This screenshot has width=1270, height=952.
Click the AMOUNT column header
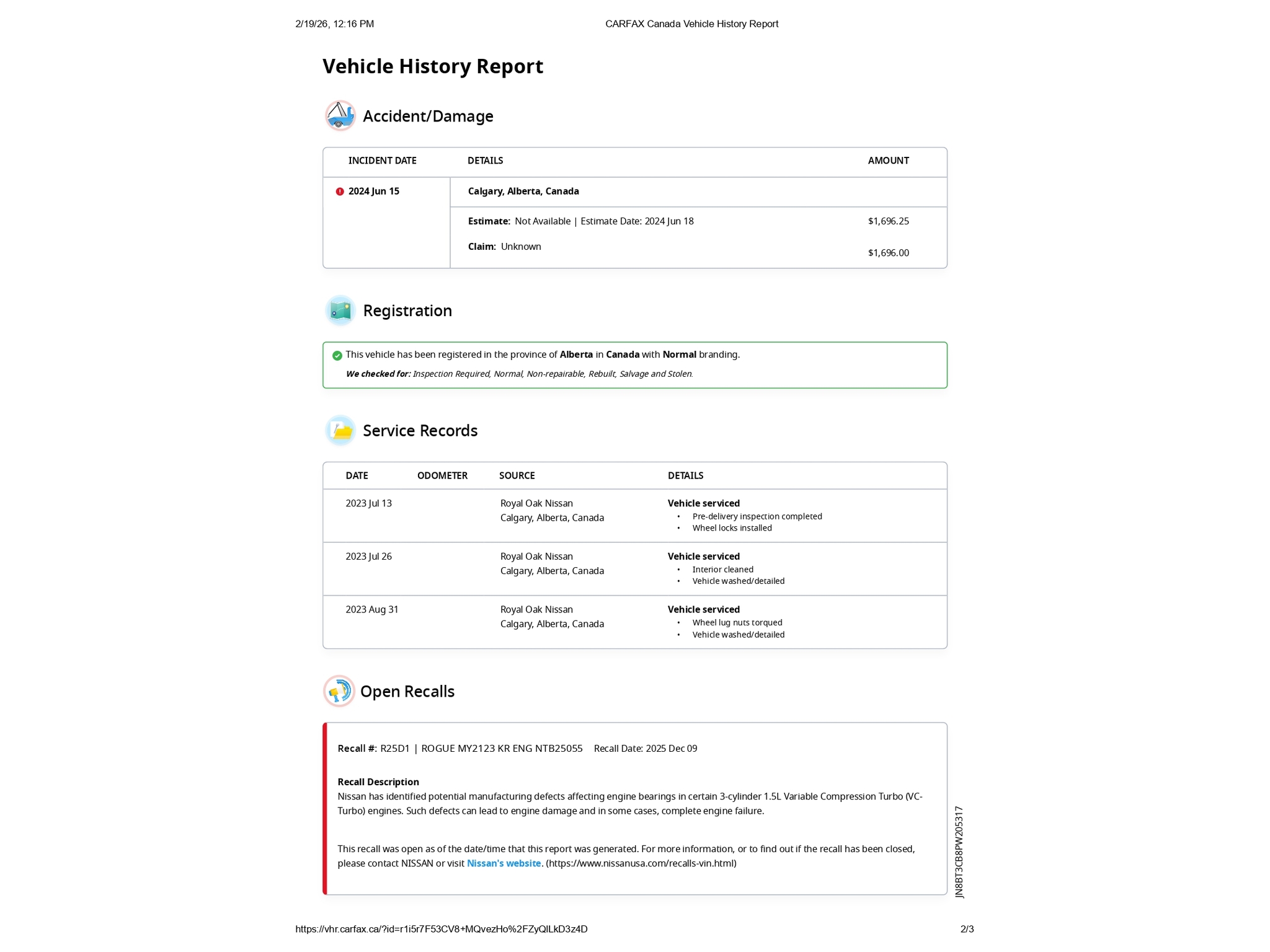(x=888, y=161)
